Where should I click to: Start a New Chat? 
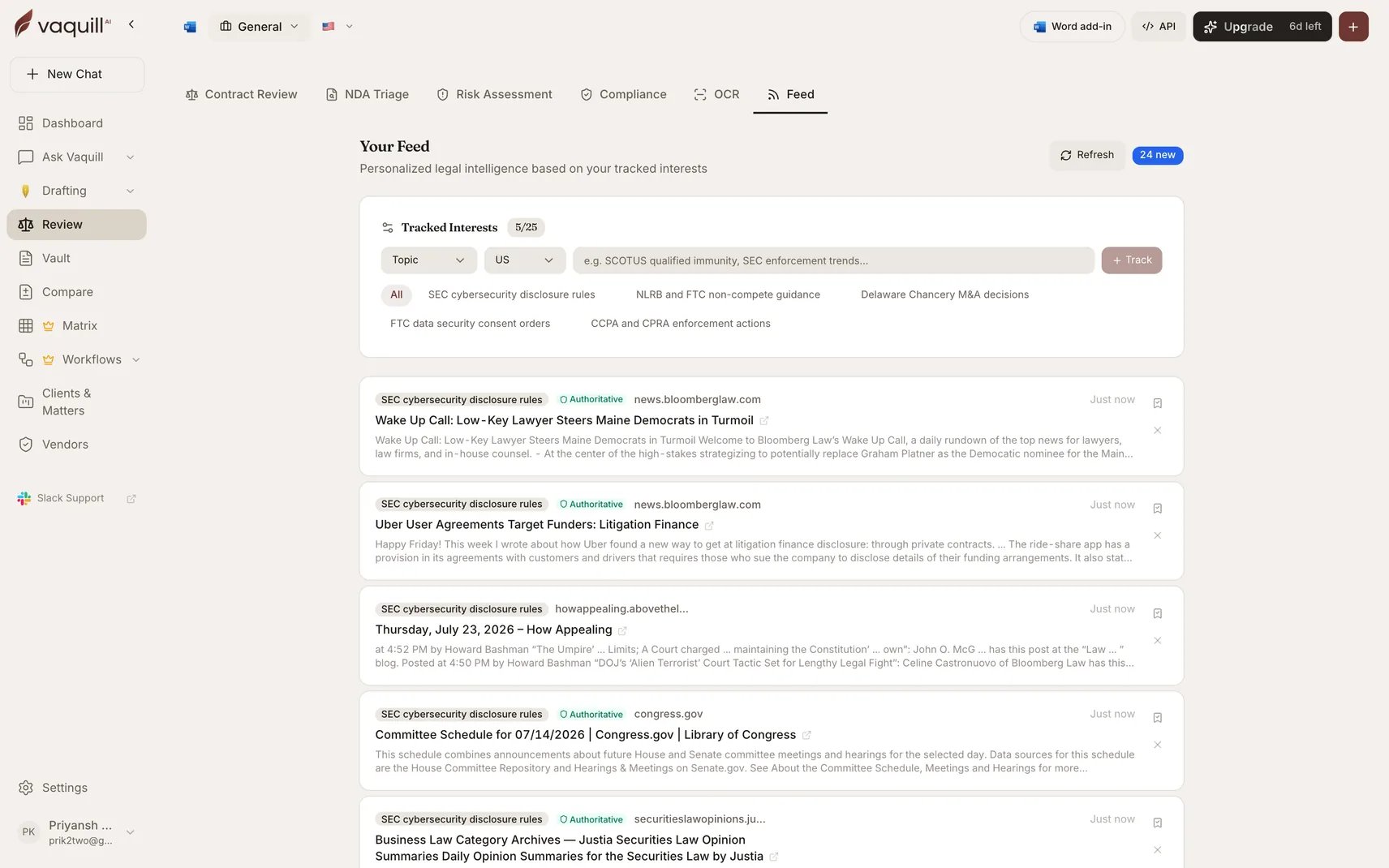pos(77,74)
